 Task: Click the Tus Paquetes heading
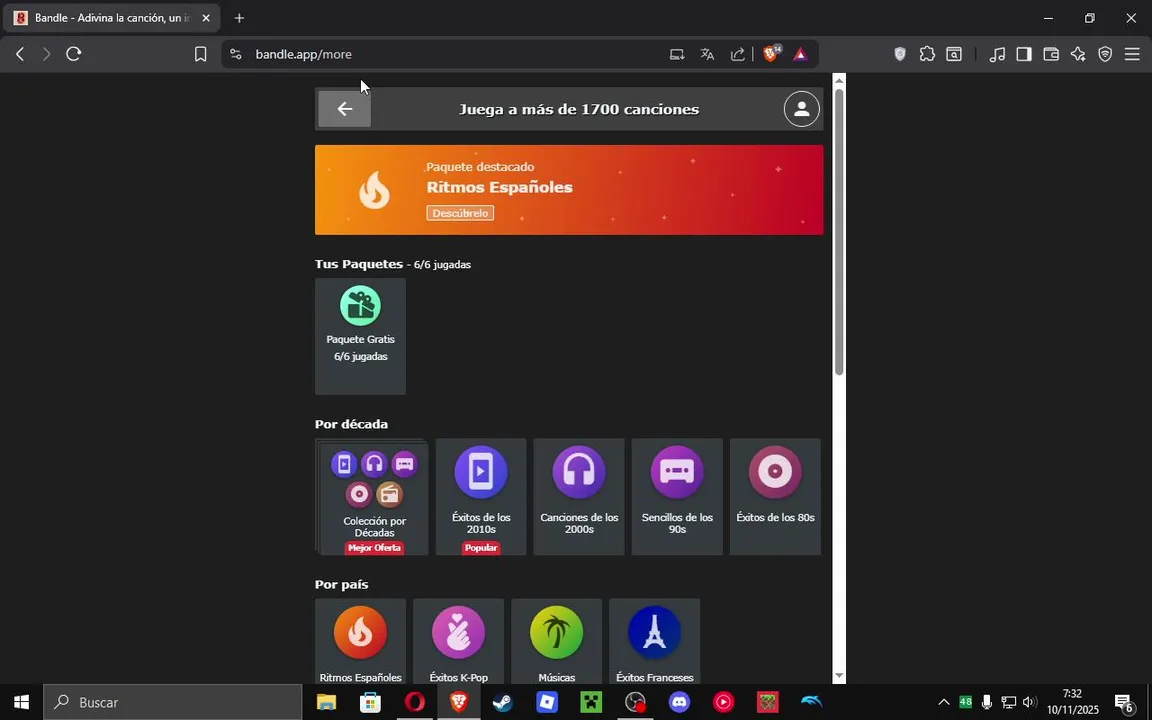359,264
